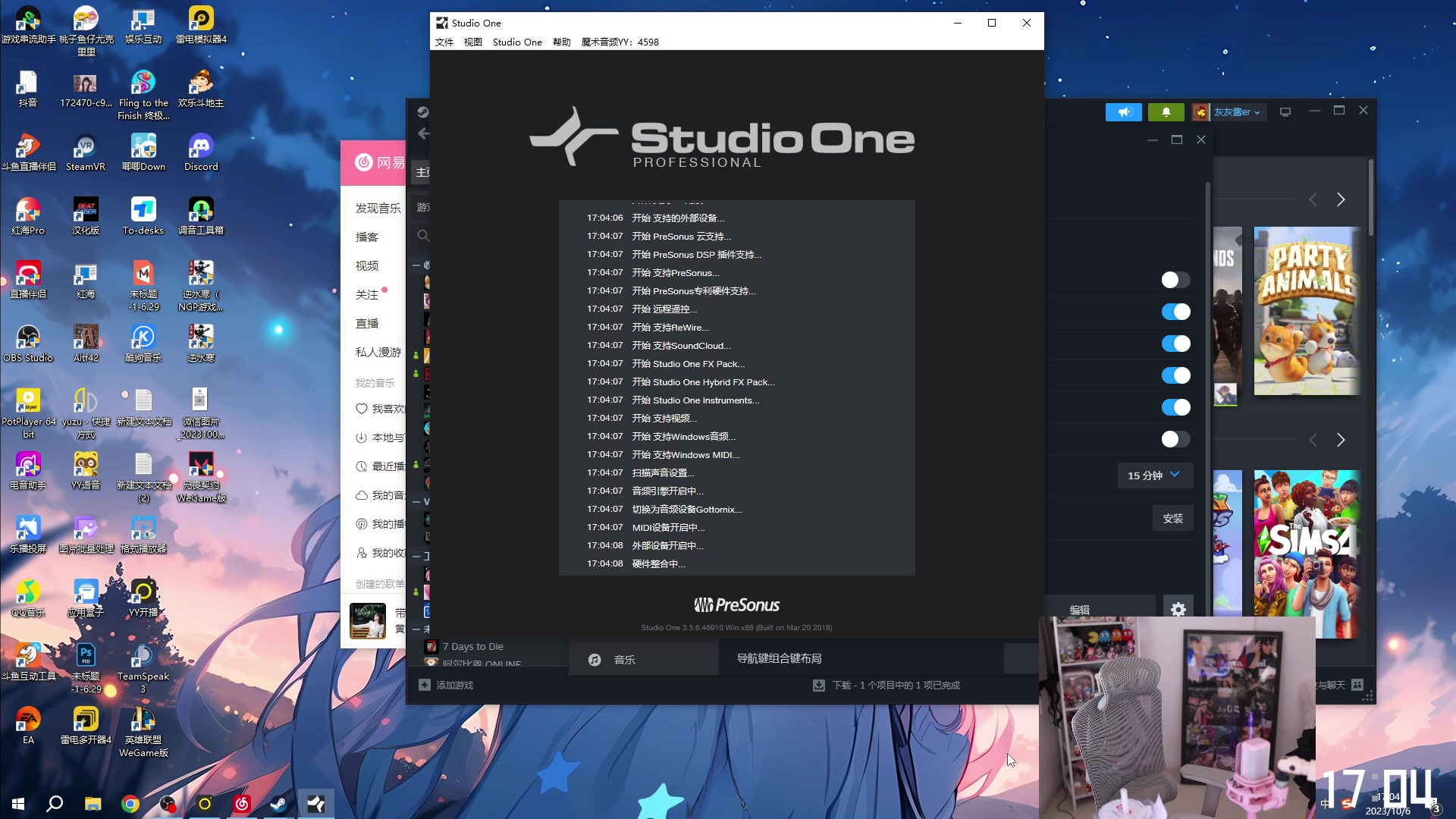1456x819 pixels.
Task: Select the 音乐 tab in Steam settings
Action: [x=643, y=659]
